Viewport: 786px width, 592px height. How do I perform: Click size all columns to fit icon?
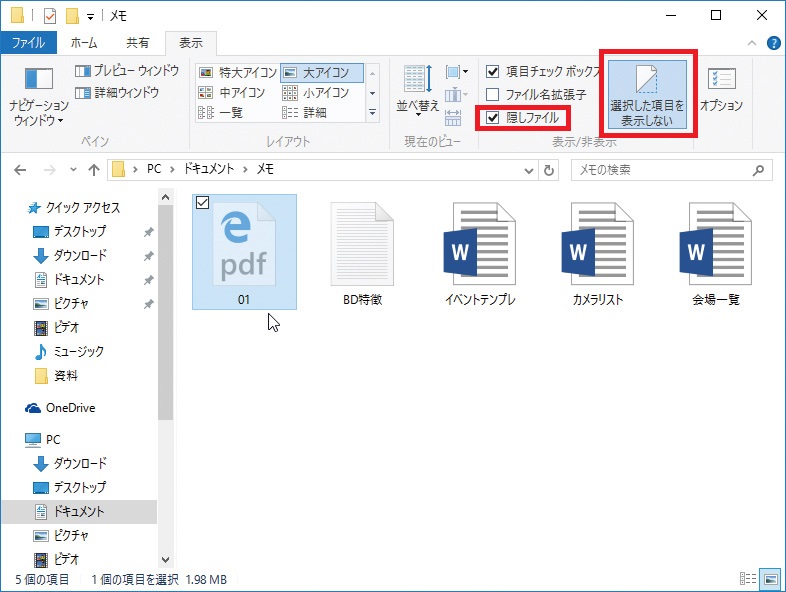[453, 117]
